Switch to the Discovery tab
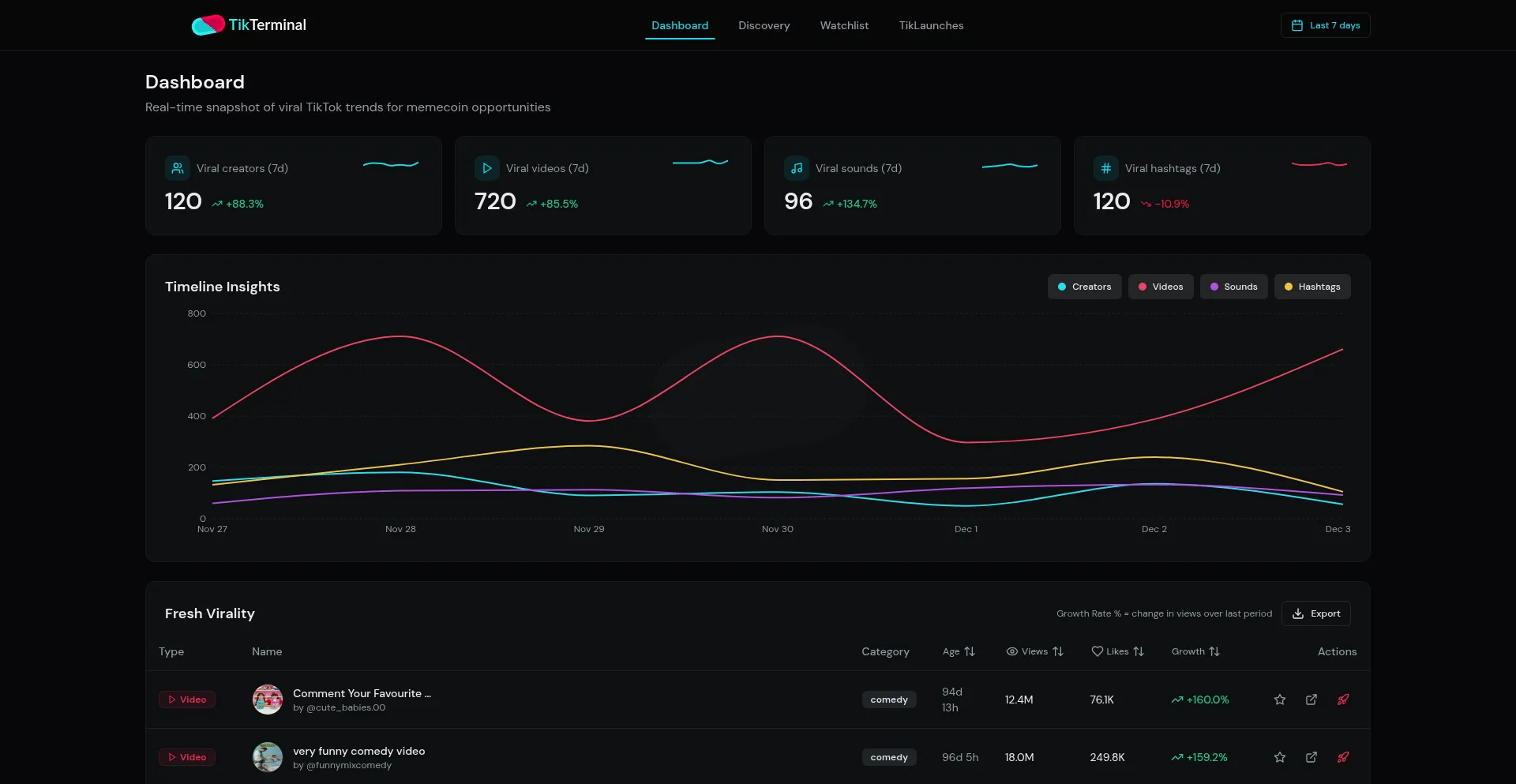 click(764, 25)
